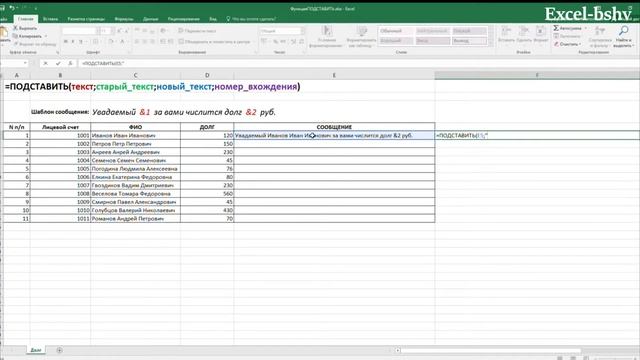Click the Fill Color bucket button
Screen dimensions: 640x360
111,41
